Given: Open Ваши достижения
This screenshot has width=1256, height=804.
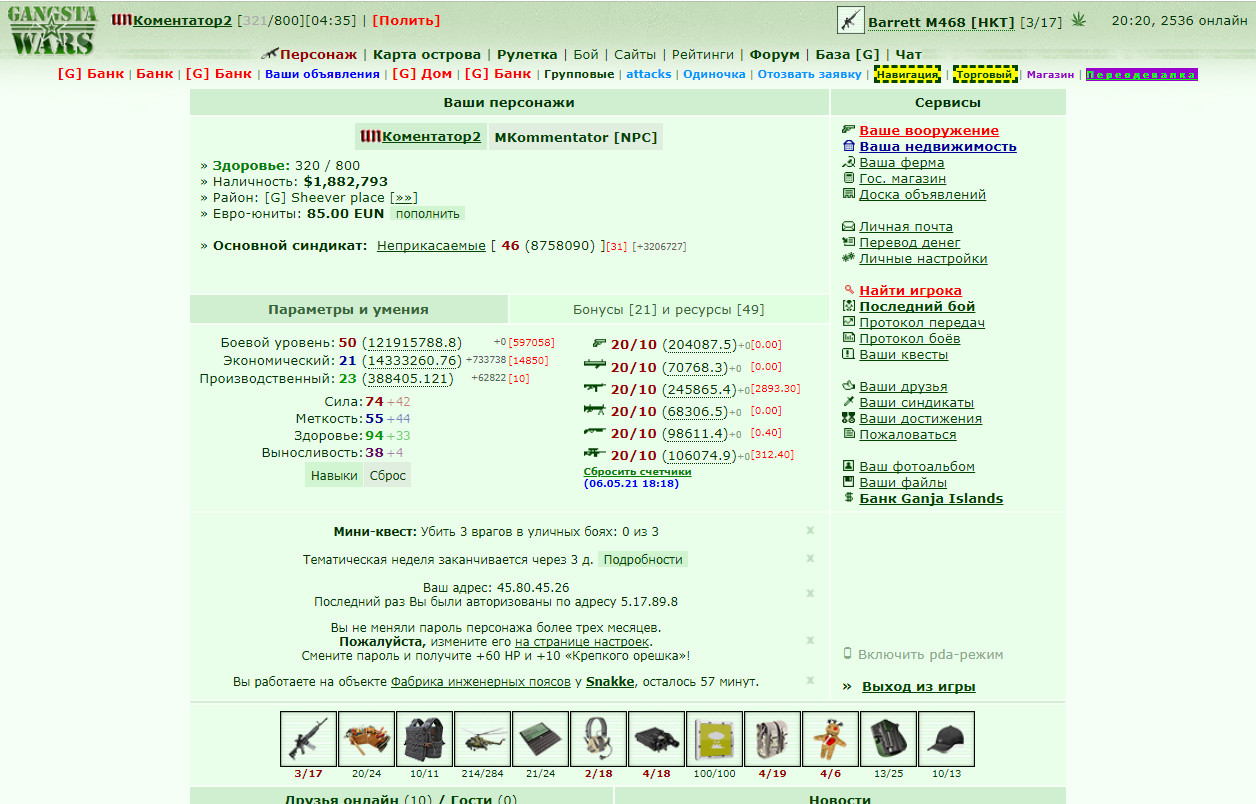Looking at the screenshot, I should [x=920, y=419].
